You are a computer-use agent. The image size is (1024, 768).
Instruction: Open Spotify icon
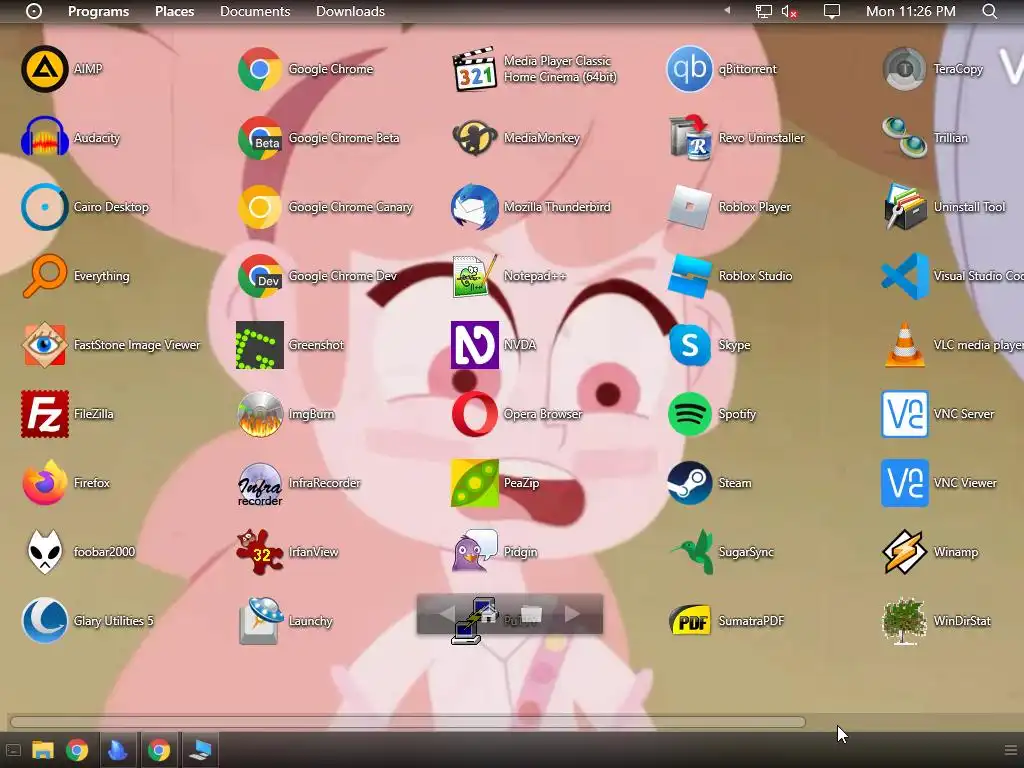coord(690,414)
